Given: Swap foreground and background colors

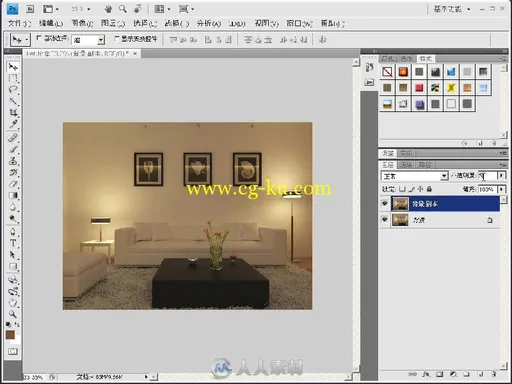Looking at the screenshot, I should 17,324.
